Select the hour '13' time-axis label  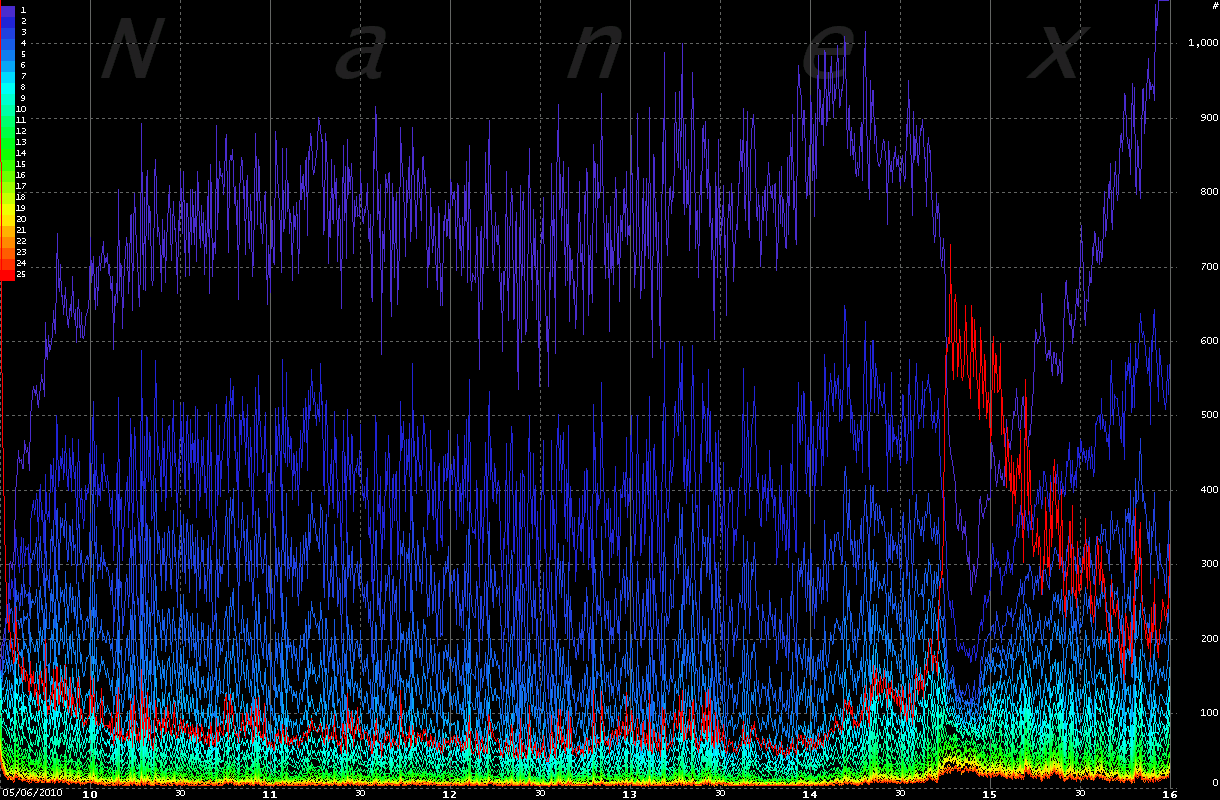629,794
